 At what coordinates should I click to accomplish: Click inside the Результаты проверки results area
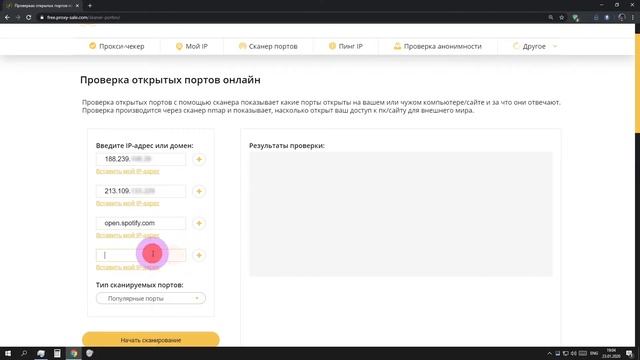point(401,214)
